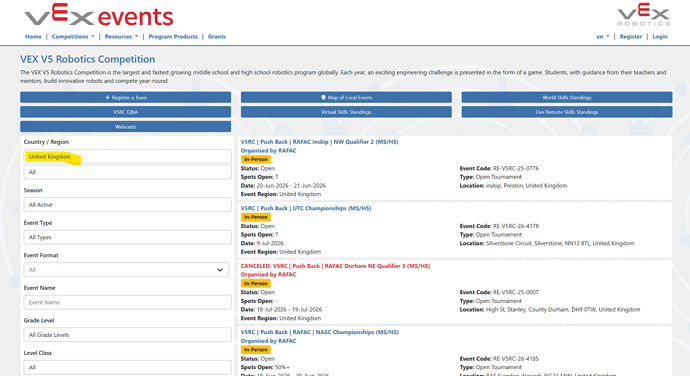Click the Event Name input field
The width and height of the screenshot is (690, 376).
click(127, 302)
